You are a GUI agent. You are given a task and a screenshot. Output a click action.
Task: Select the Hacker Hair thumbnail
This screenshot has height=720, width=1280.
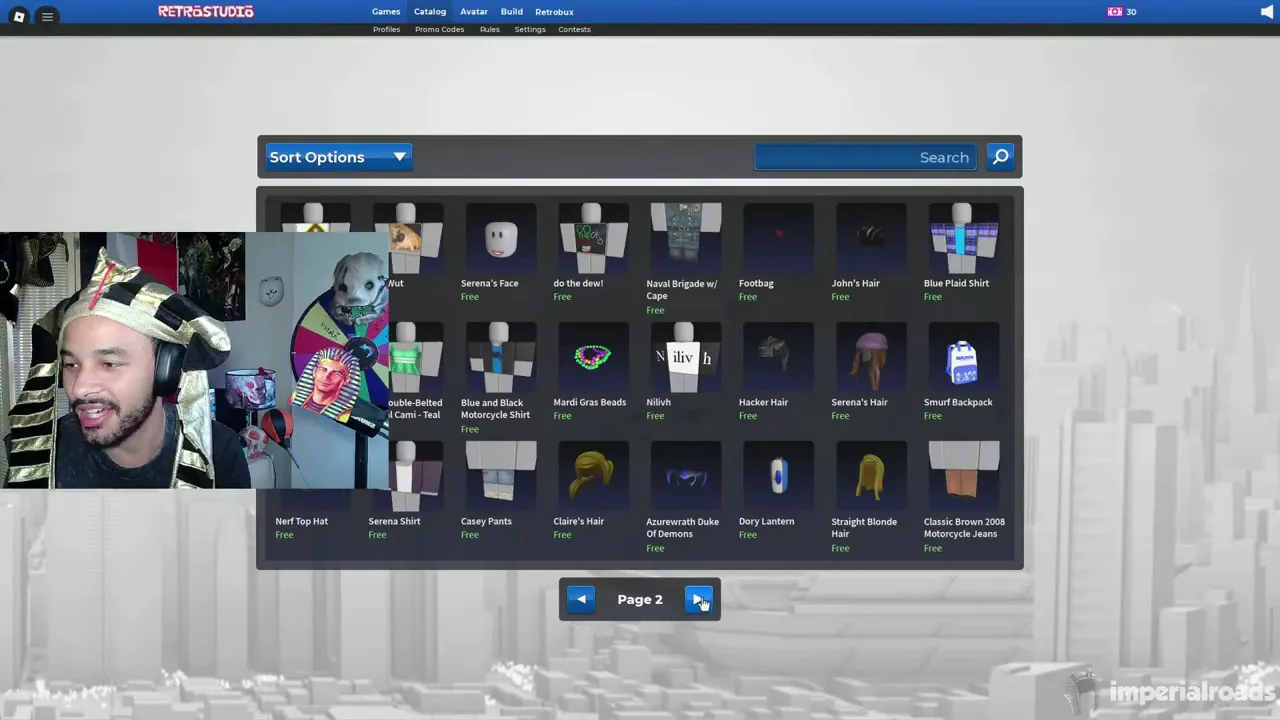(778, 357)
